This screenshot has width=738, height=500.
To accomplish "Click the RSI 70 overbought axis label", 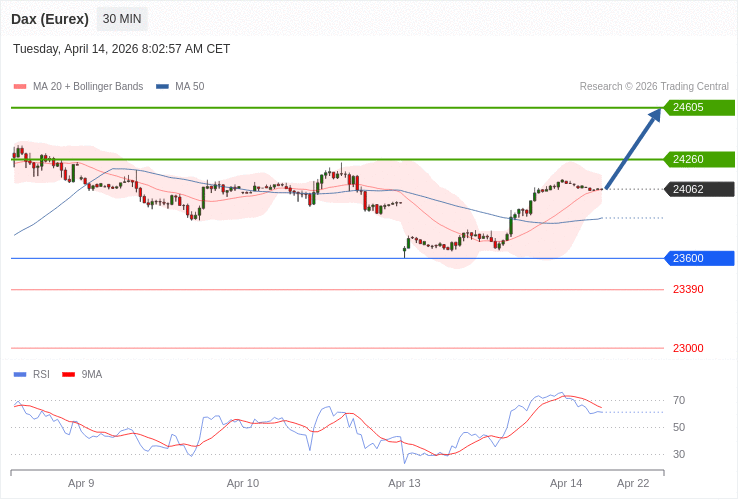I will [x=679, y=400].
